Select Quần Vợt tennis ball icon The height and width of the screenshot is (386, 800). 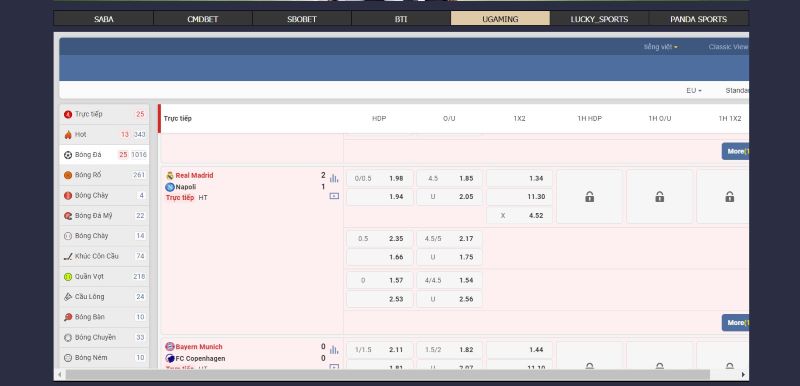point(68,276)
